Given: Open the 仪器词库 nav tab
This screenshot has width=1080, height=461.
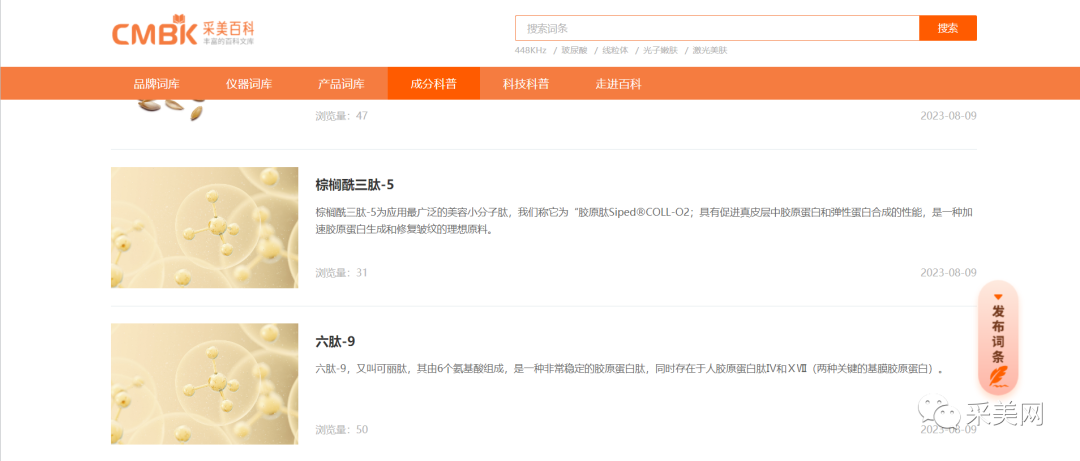Looking at the screenshot, I should pos(249,84).
